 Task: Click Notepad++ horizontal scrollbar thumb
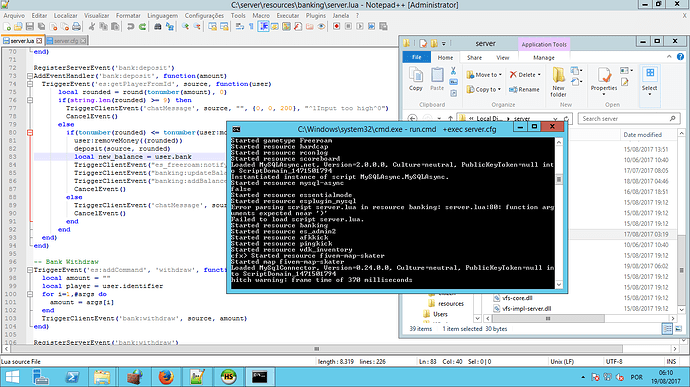[x=316, y=349]
